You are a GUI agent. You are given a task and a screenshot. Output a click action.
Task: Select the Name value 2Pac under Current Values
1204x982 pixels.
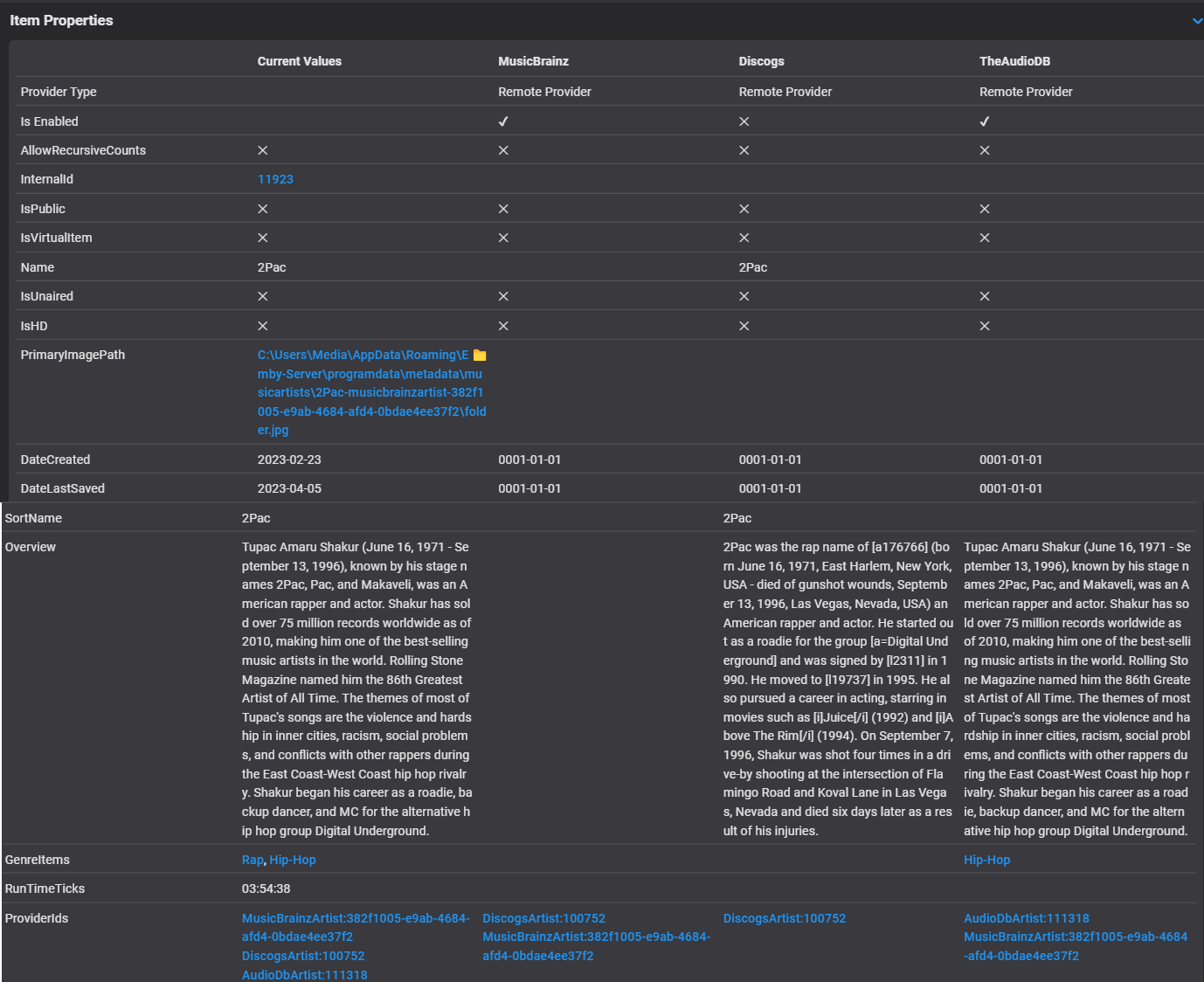(x=272, y=267)
